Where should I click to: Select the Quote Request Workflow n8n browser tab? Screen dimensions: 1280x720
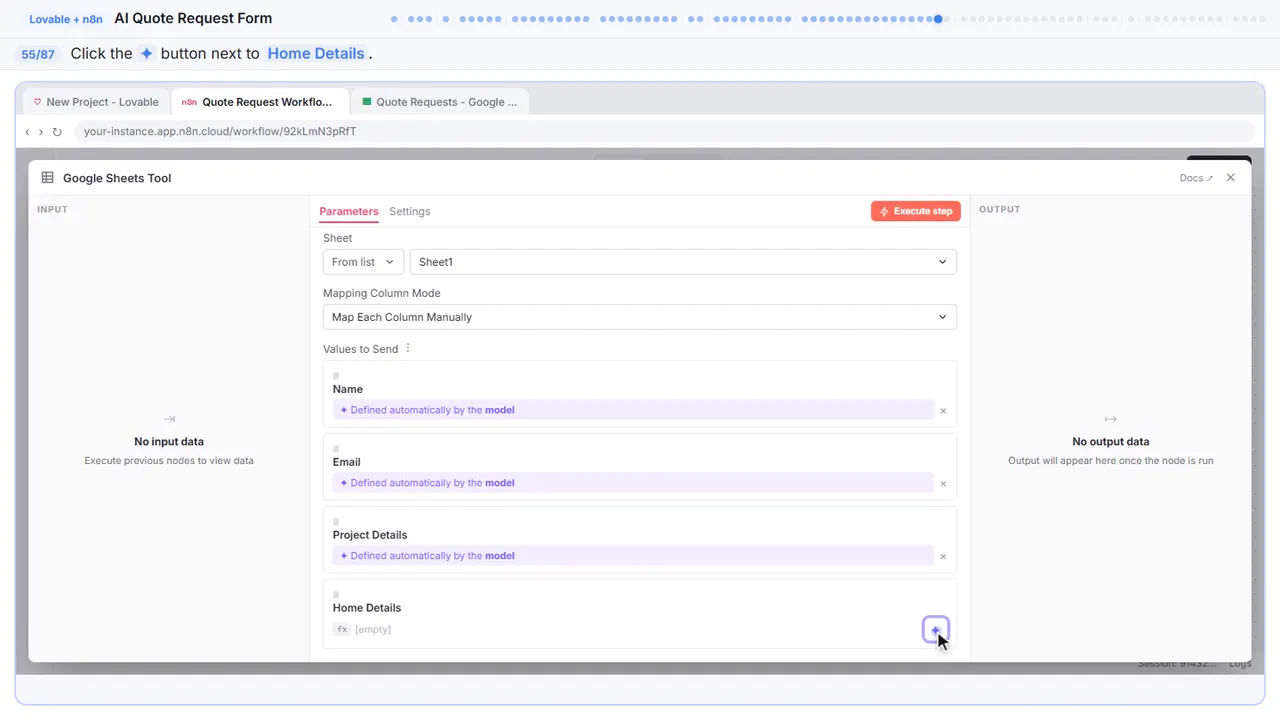click(x=260, y=102)
